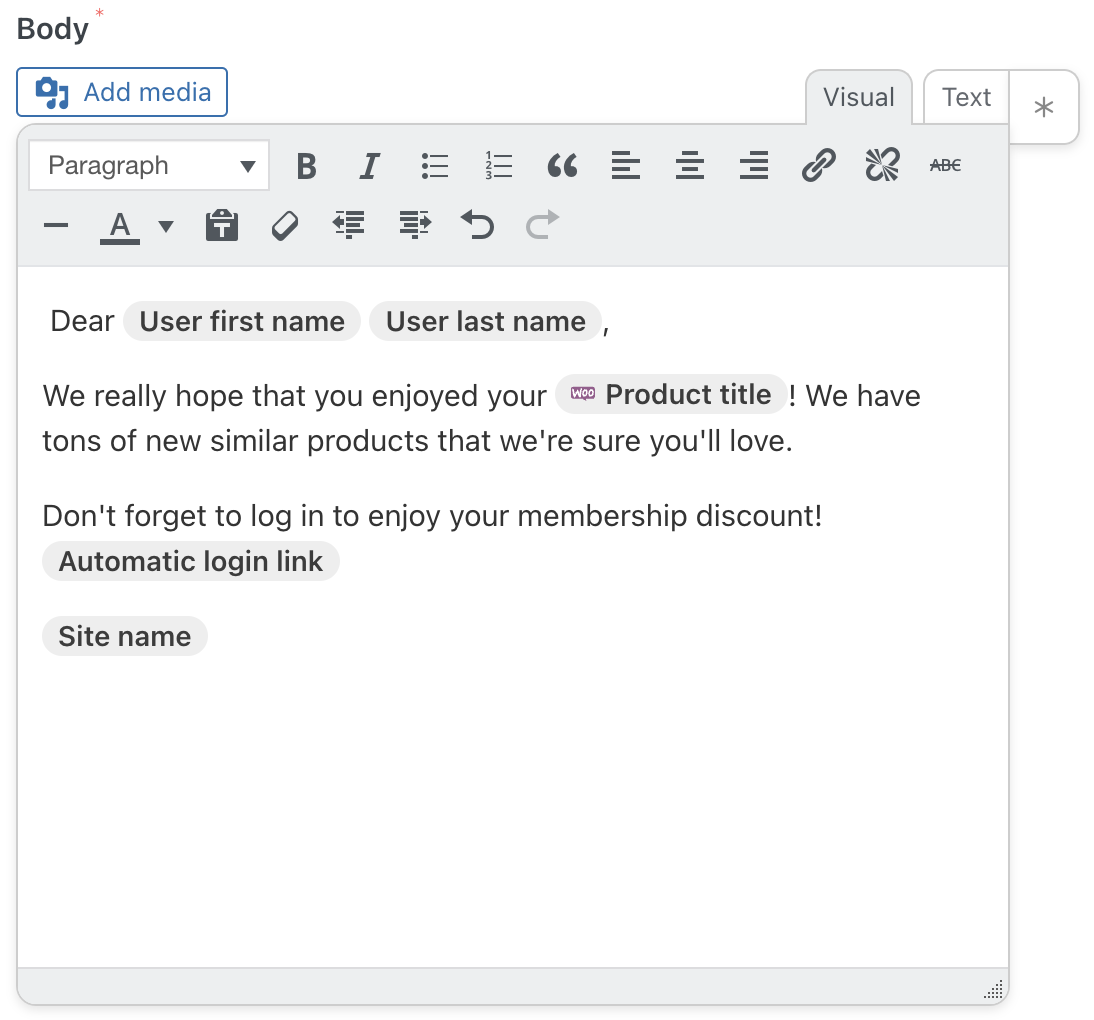This screenshot has width=1094, height=1020.
Task: Click the Body field label
Action: coord(53,29)
